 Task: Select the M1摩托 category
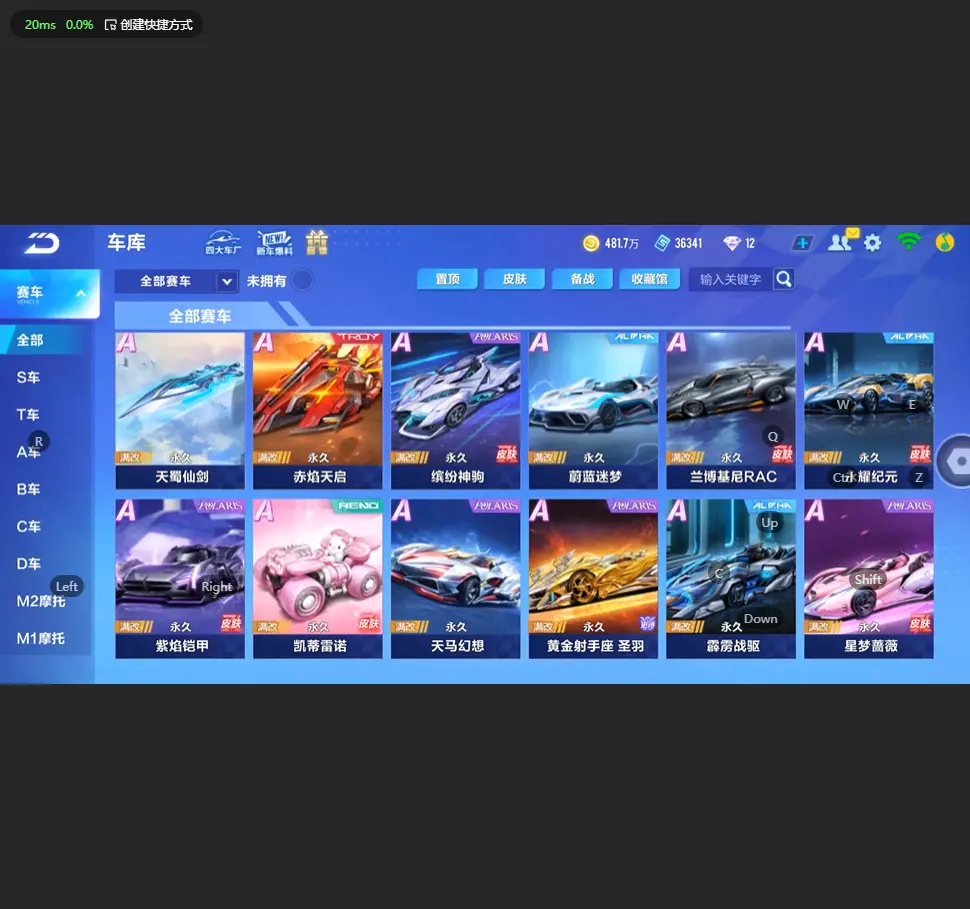[x=41, y=638]
